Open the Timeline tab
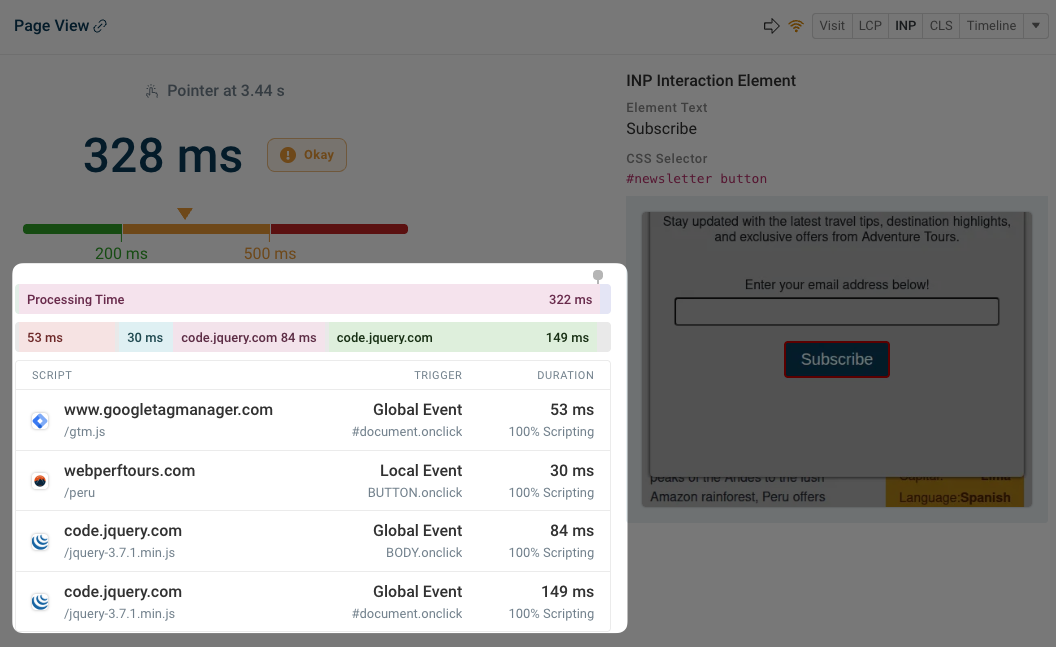 991,26
